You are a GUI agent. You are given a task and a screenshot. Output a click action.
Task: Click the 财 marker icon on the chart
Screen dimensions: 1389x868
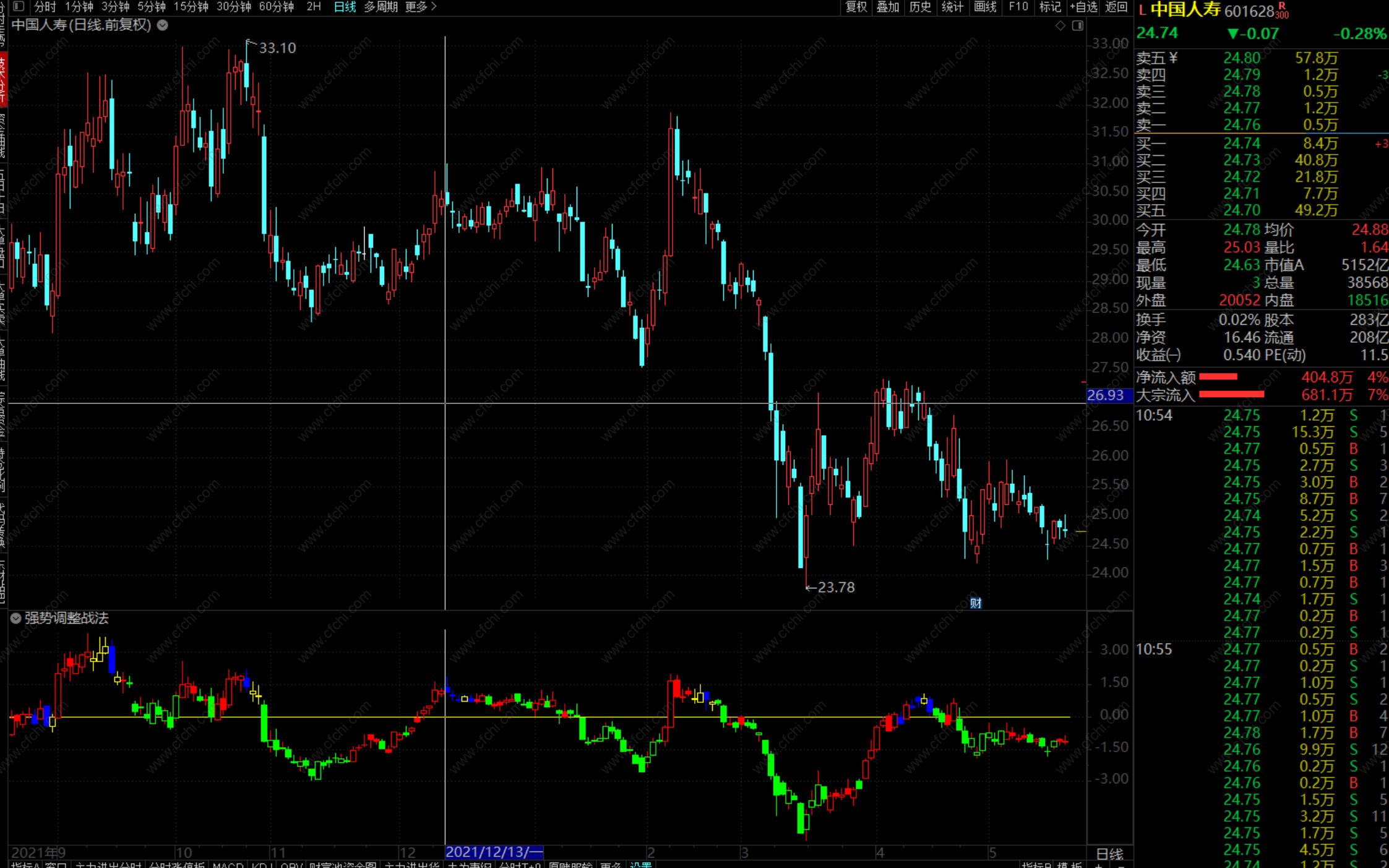pos(975,603)
